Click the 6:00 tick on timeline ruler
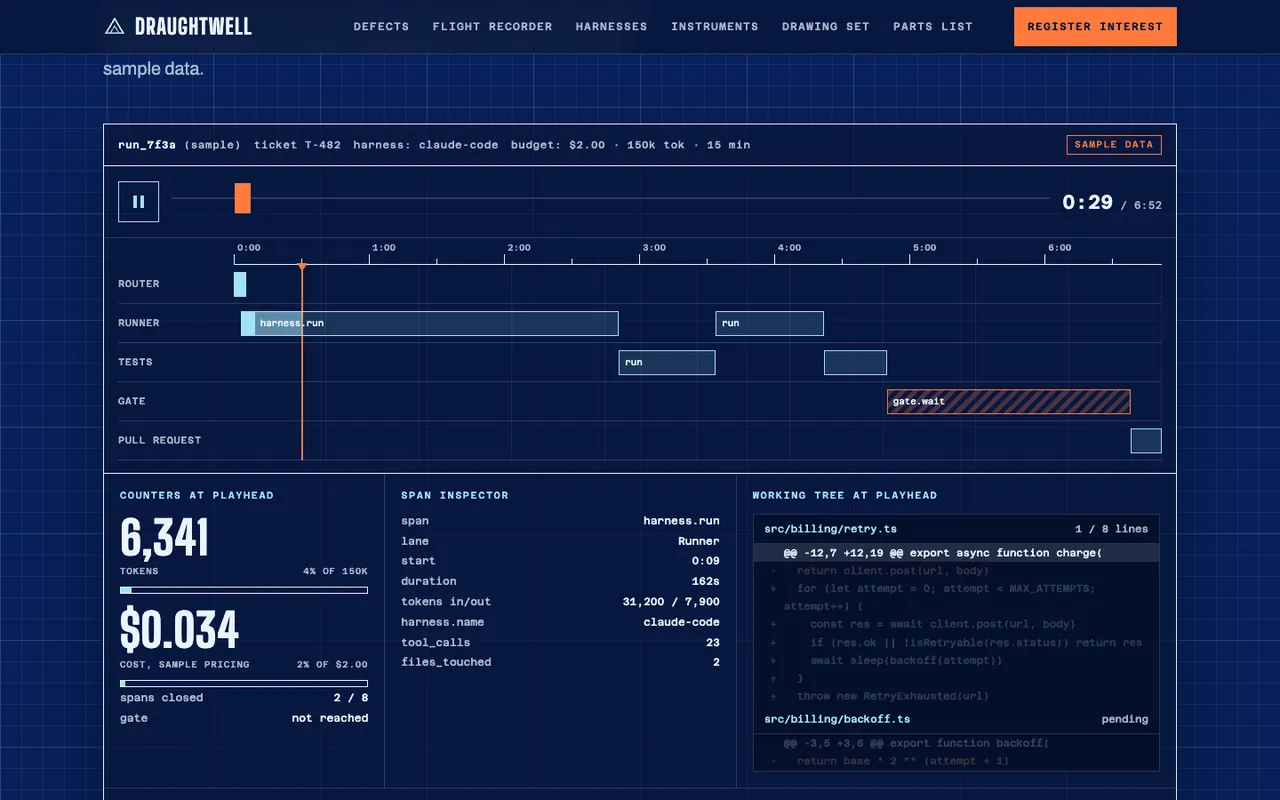 (x=1059, y=248)
